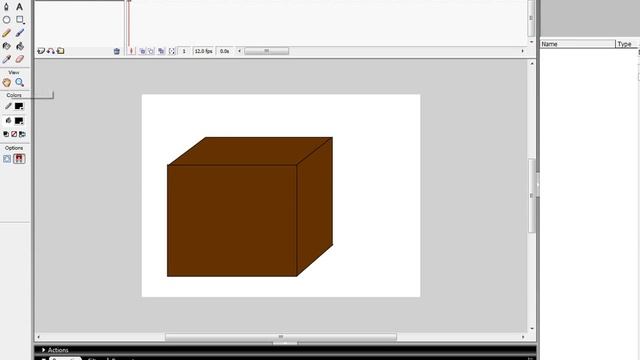Select the Ink Bottle tool
This screenshot has height=360, width=640.
7,46
